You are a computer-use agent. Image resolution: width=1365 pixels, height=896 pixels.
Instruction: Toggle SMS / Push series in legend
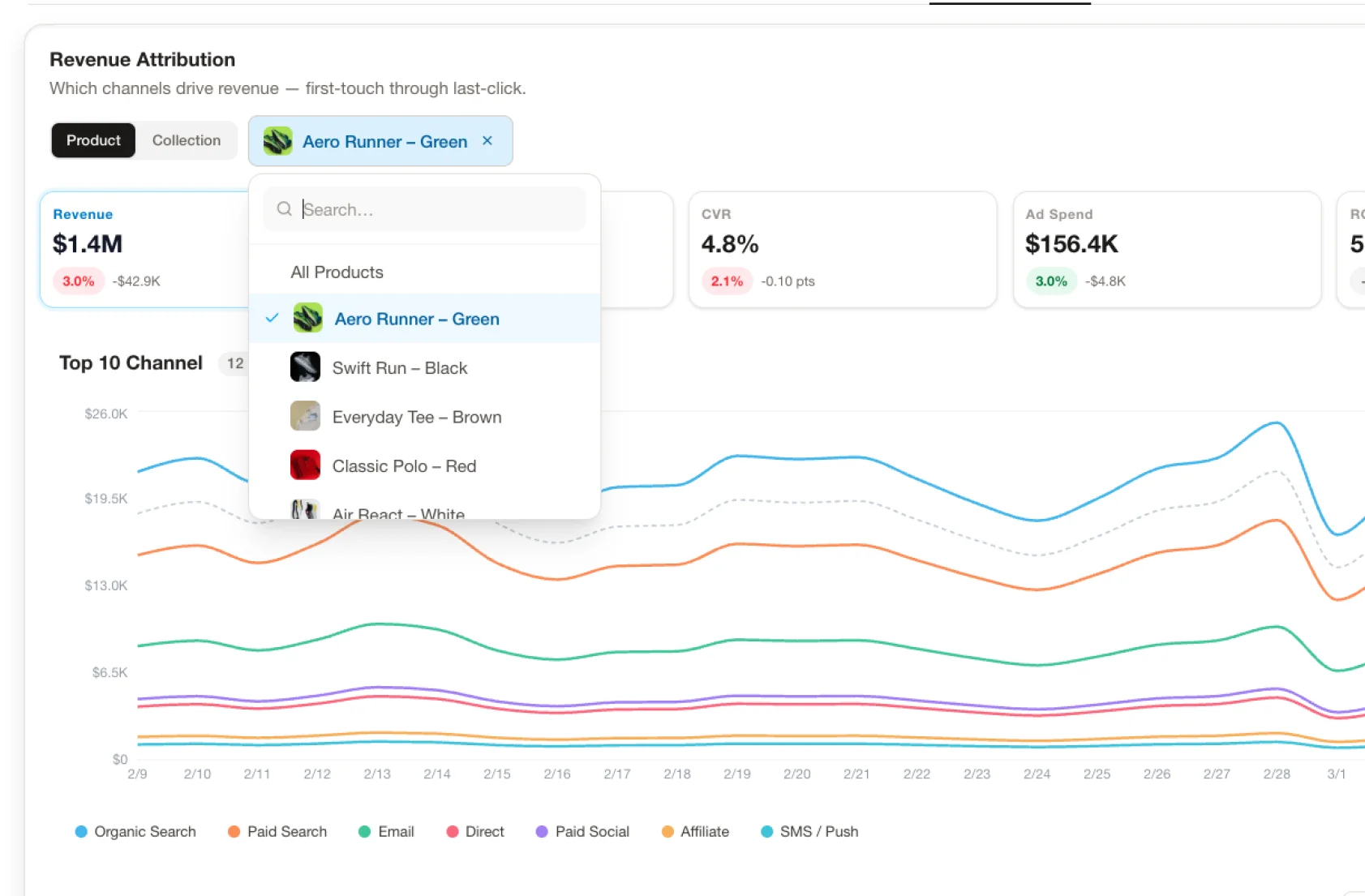tap(809, 831)
